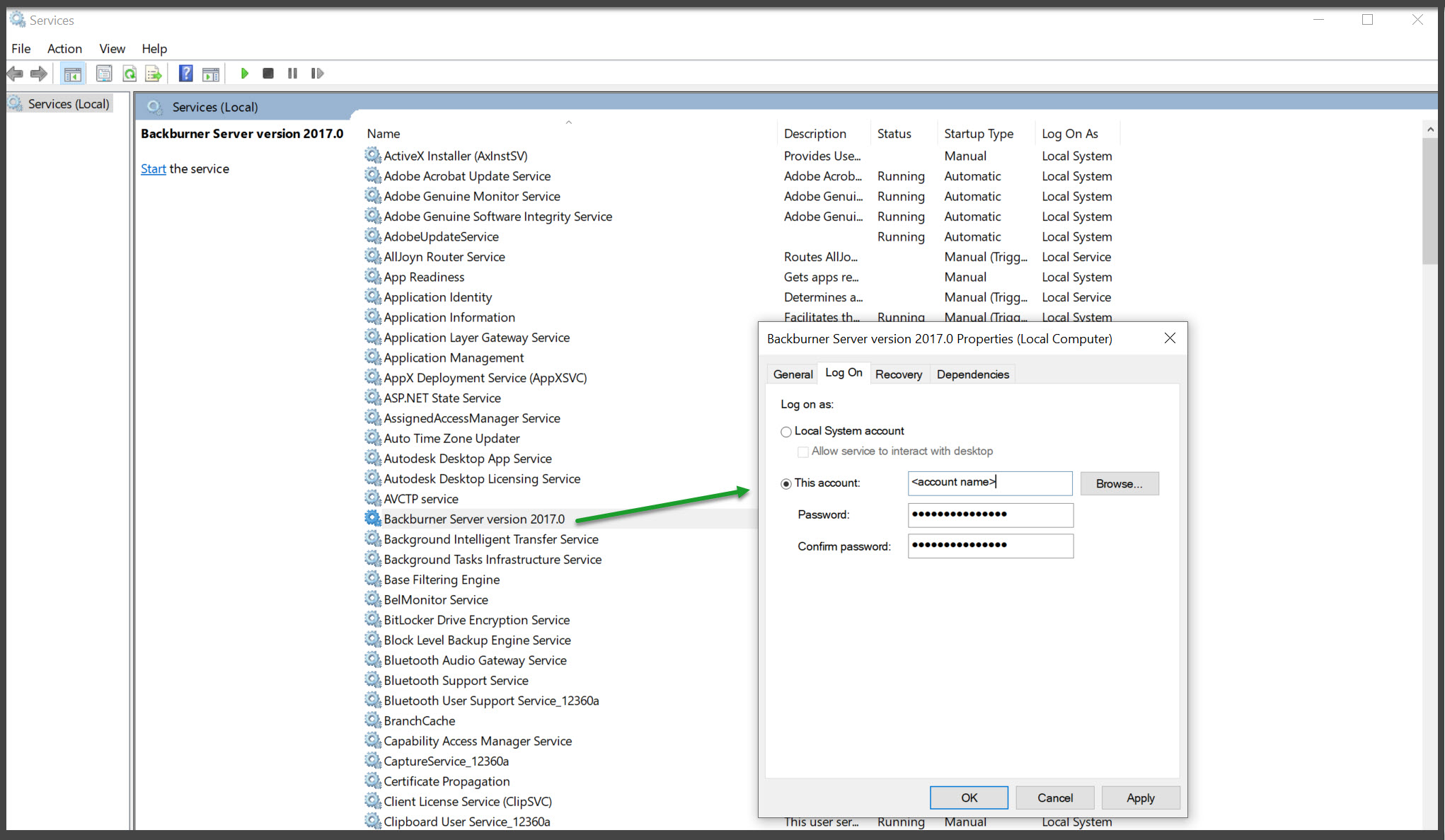
Task: Open Properties from the toolbar icon
Action: [104, 74]
